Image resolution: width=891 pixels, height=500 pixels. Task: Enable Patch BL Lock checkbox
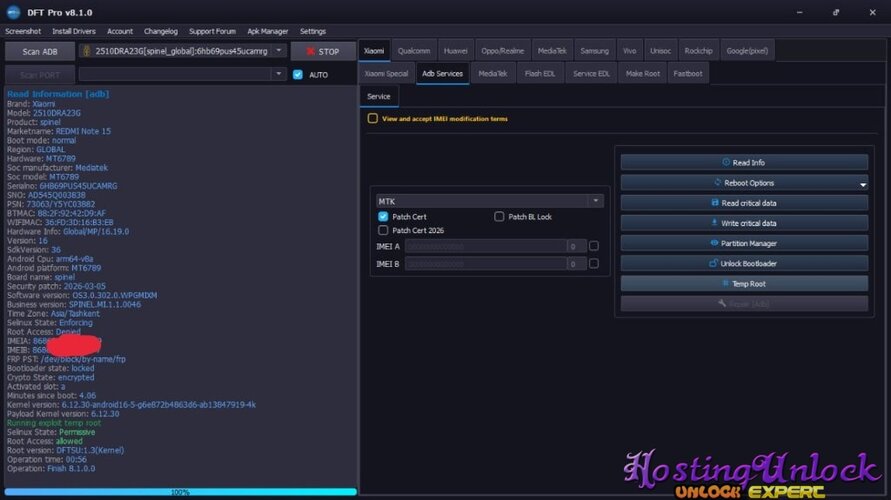(499, 216)
